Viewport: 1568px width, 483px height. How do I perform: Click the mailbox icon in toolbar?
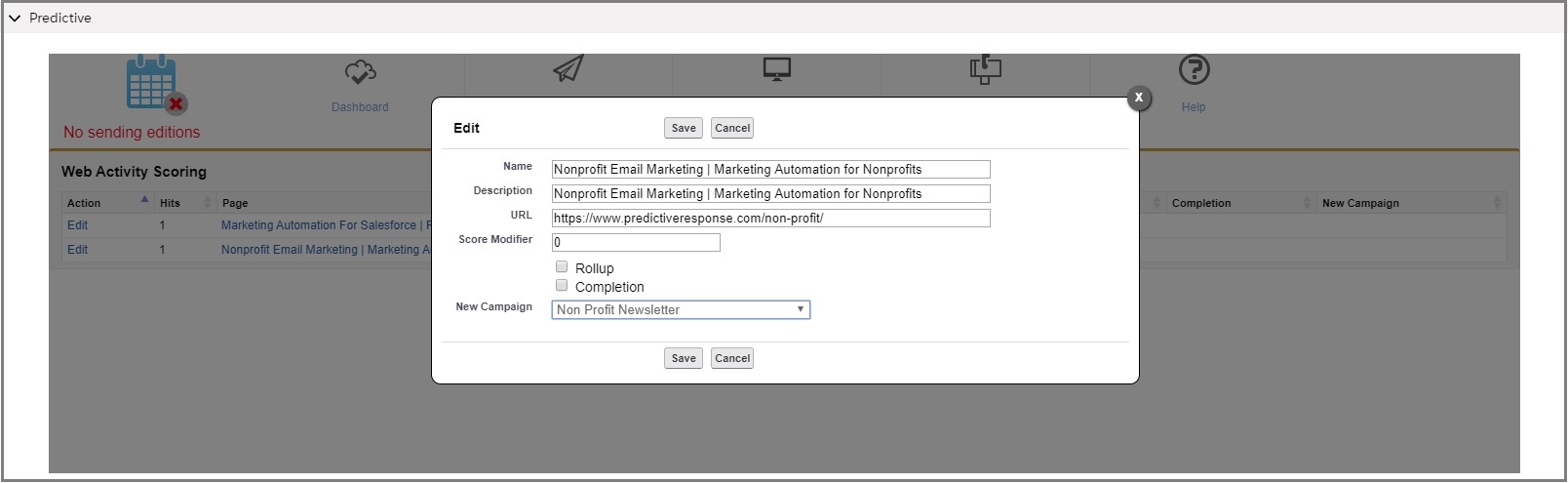click(x=985, y=69)
